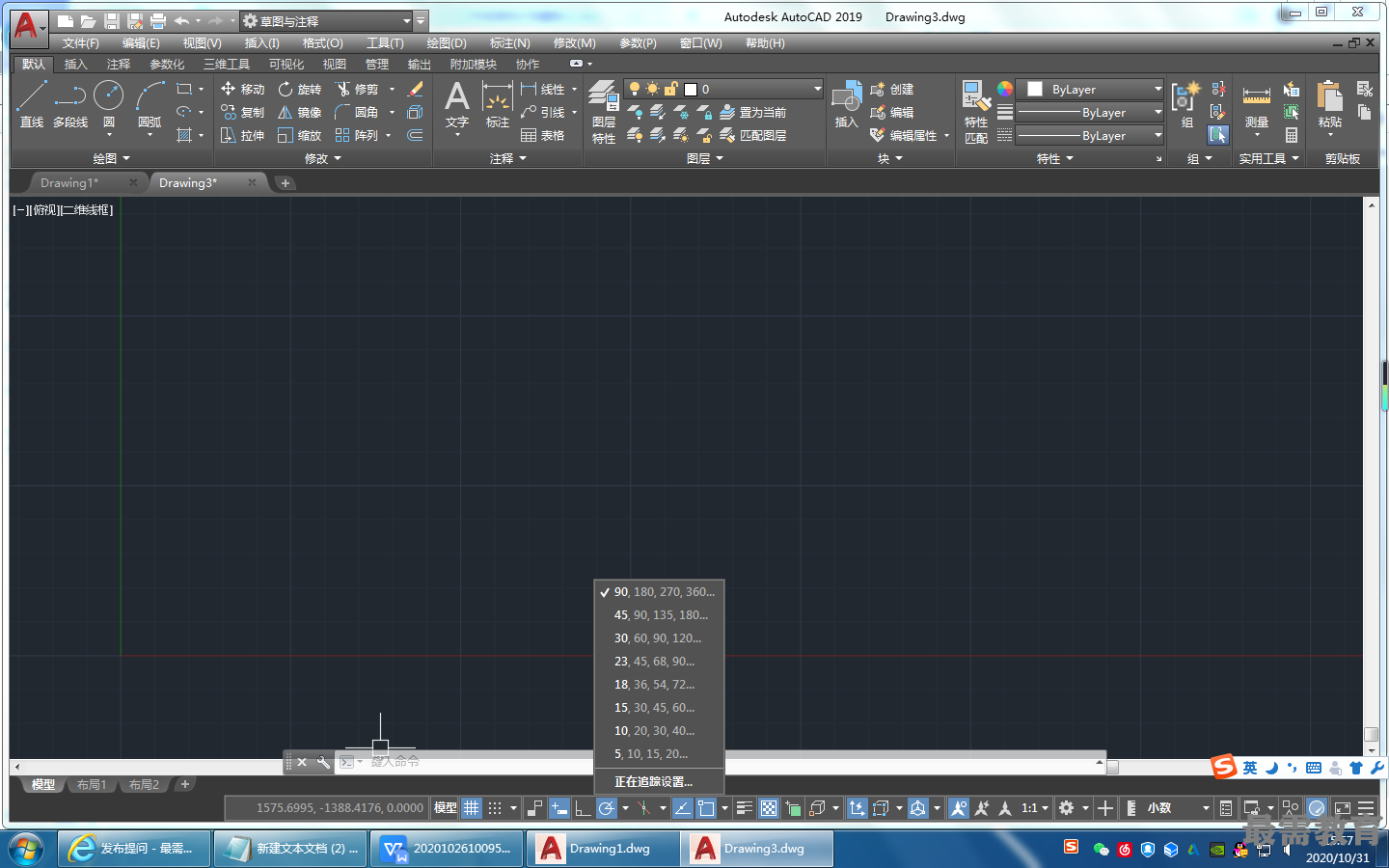
Task: Click the 复制 (Copy) tool
Action: click(x=242, y=112)
